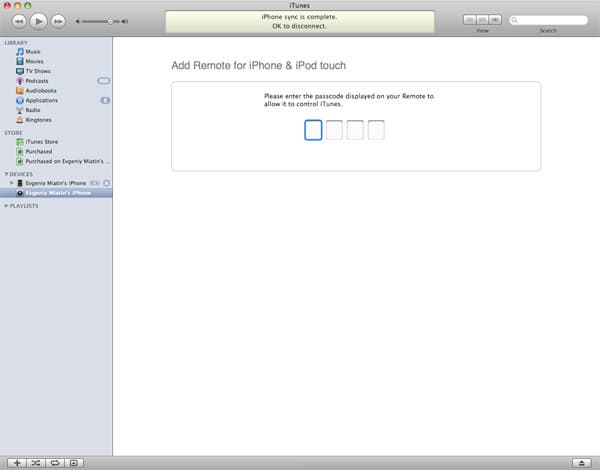The height and width of the screenshot is (470, 600).
Task: Switch to Cover Flow view button
Action: coord(495,20)
